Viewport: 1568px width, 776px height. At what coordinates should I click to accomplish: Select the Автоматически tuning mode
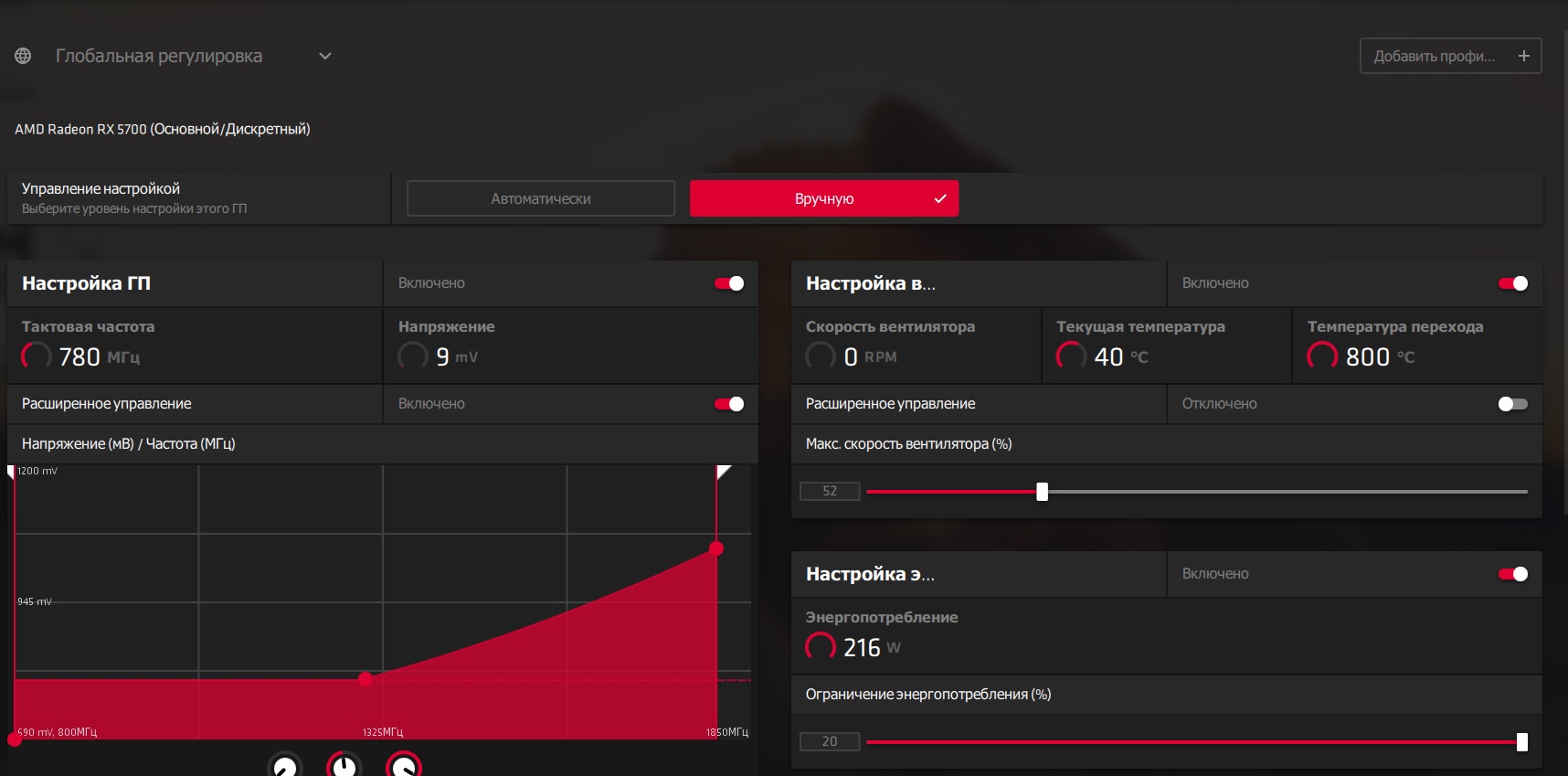point(541,198)
